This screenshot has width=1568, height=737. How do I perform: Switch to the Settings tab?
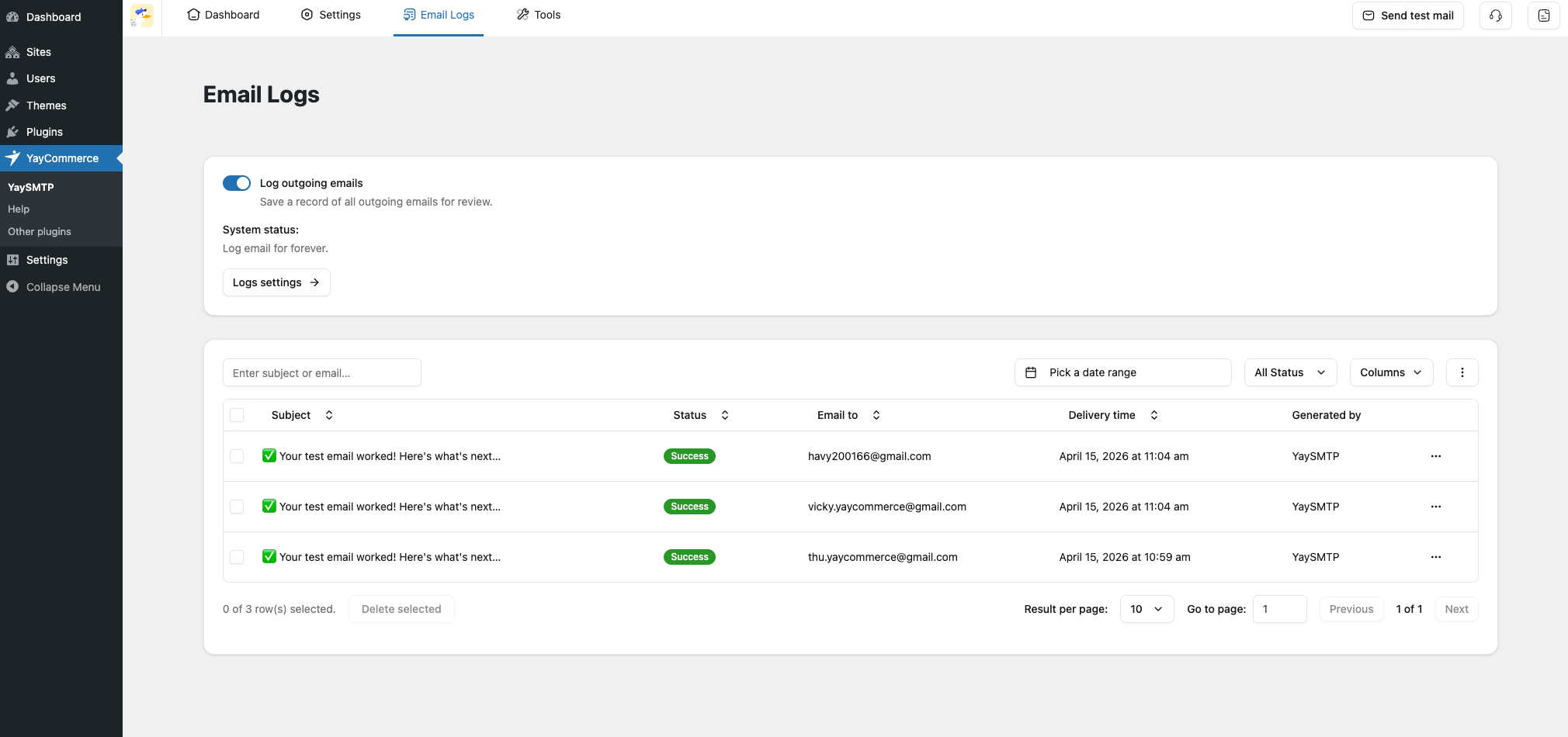331,15
